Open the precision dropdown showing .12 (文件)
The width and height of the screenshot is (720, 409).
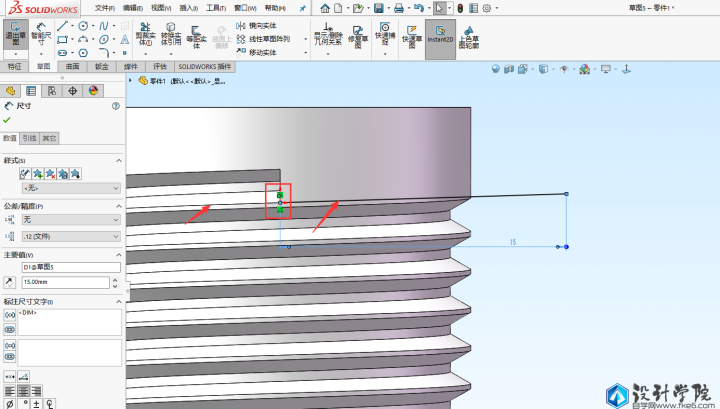point(71,236)
